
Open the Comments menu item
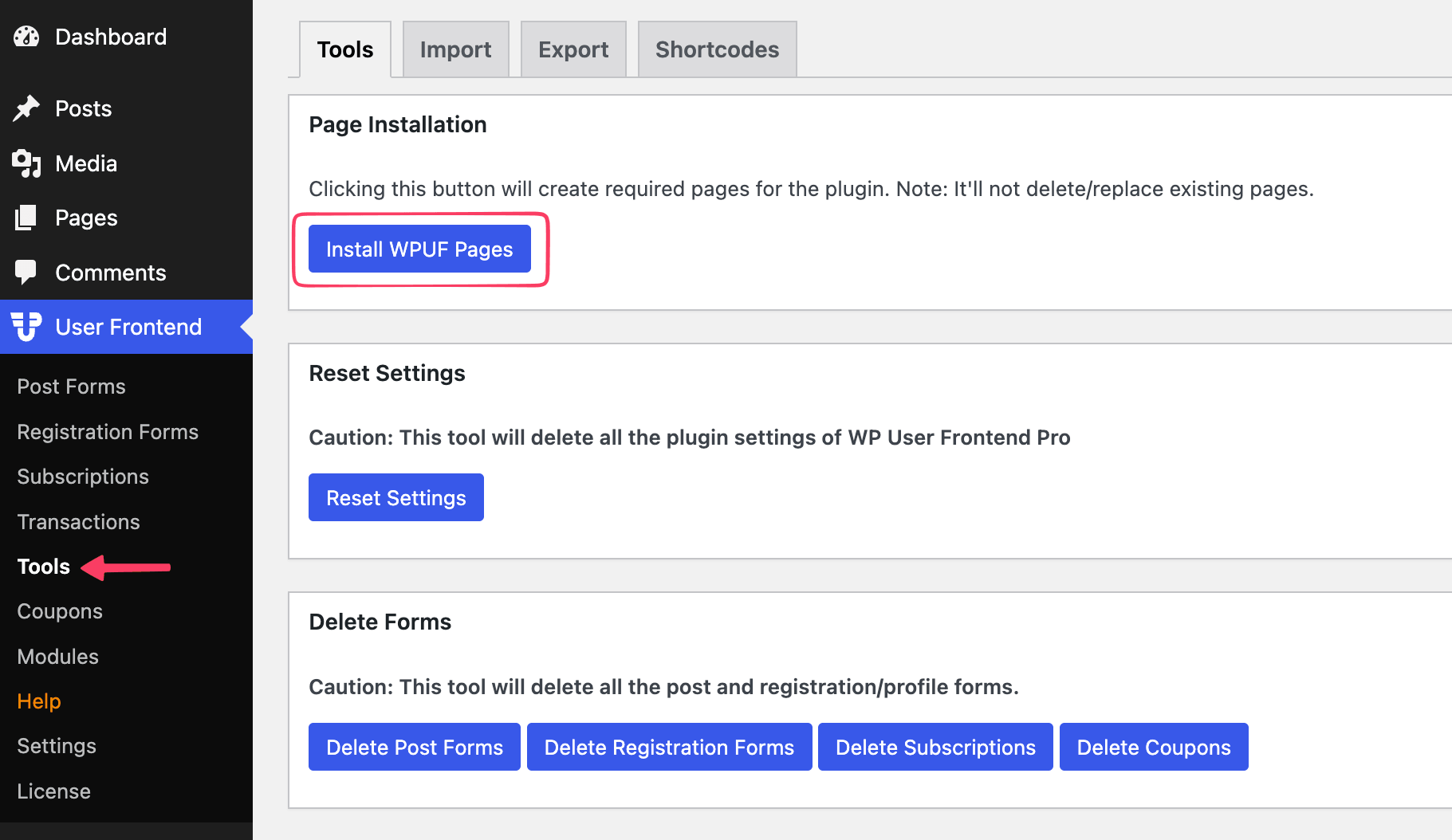[x=126, y=273]
